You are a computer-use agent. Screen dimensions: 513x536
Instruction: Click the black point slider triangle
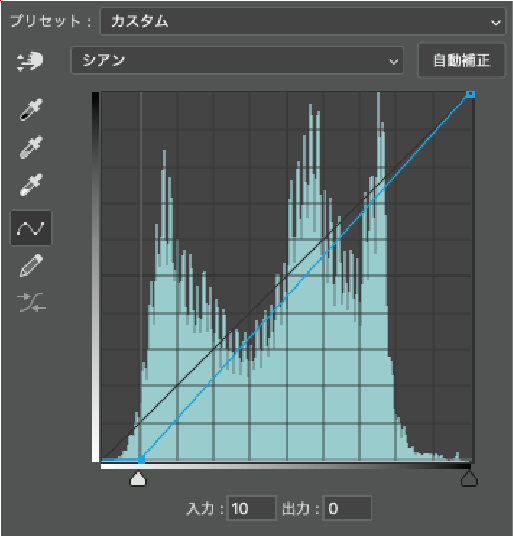[x=469, y=479]
